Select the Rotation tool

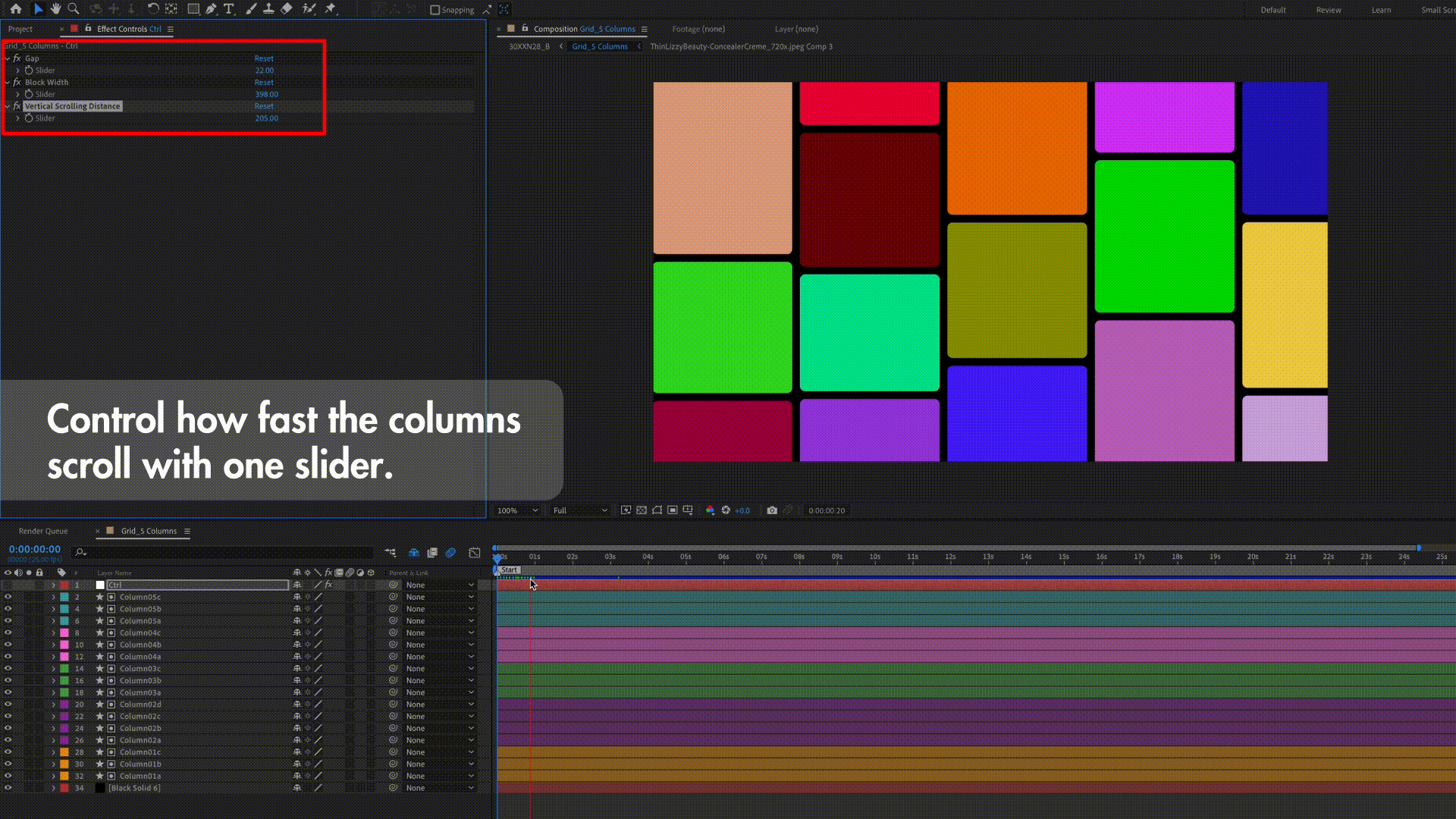coord(153,9)
